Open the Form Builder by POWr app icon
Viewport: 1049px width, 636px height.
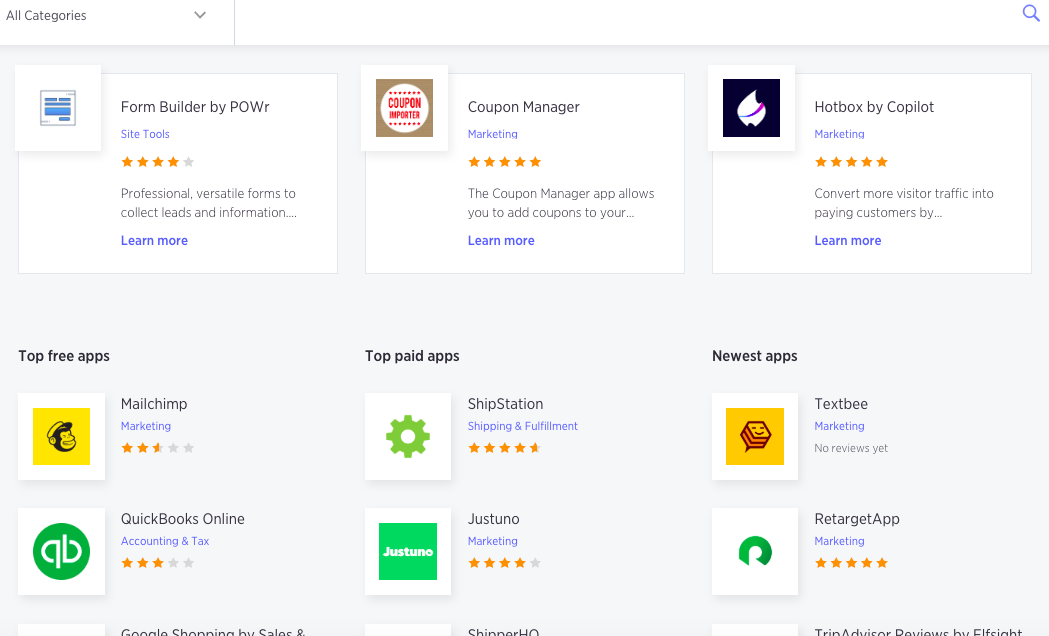(58, 108)
